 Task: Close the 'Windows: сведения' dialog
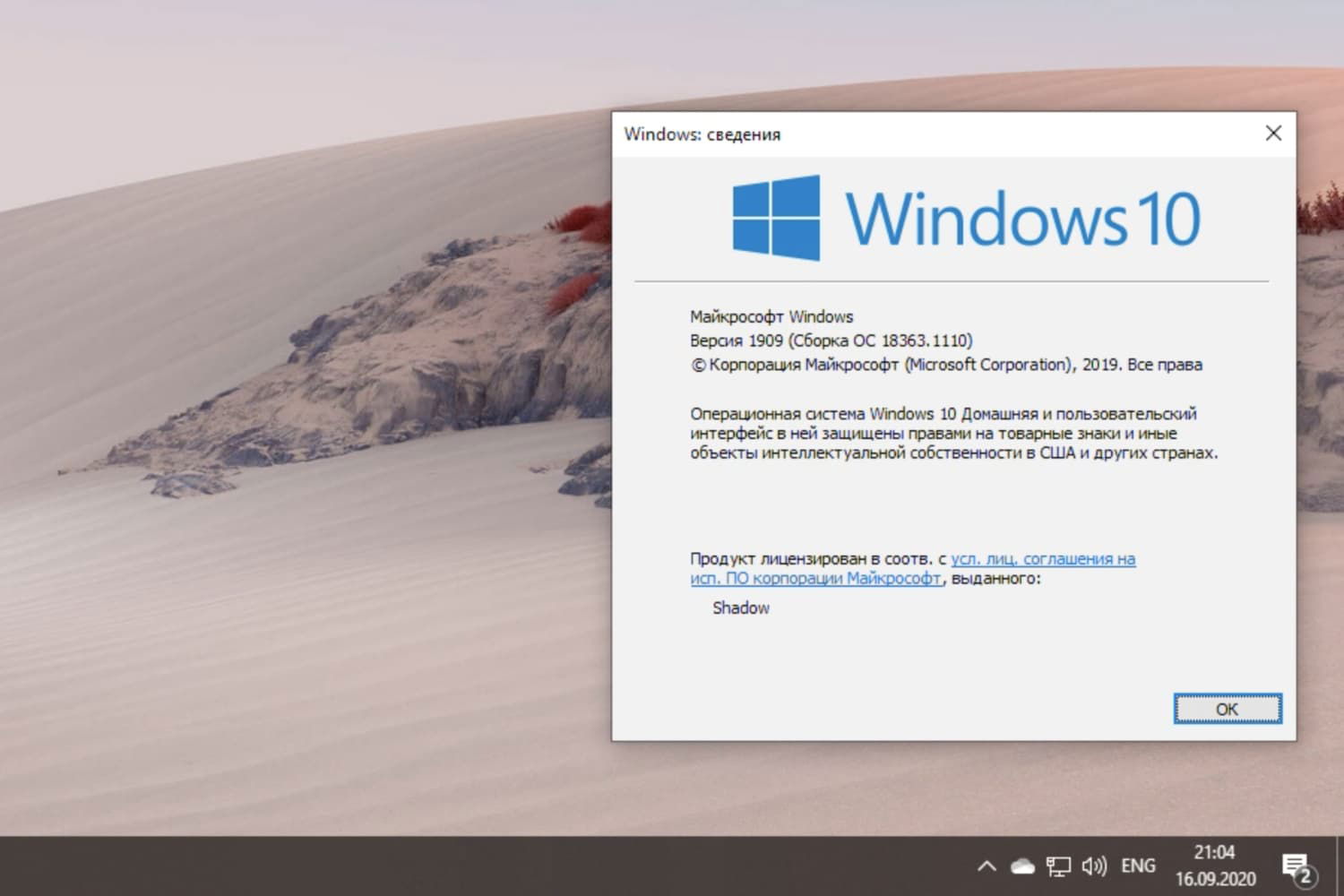pos(1273,133)
